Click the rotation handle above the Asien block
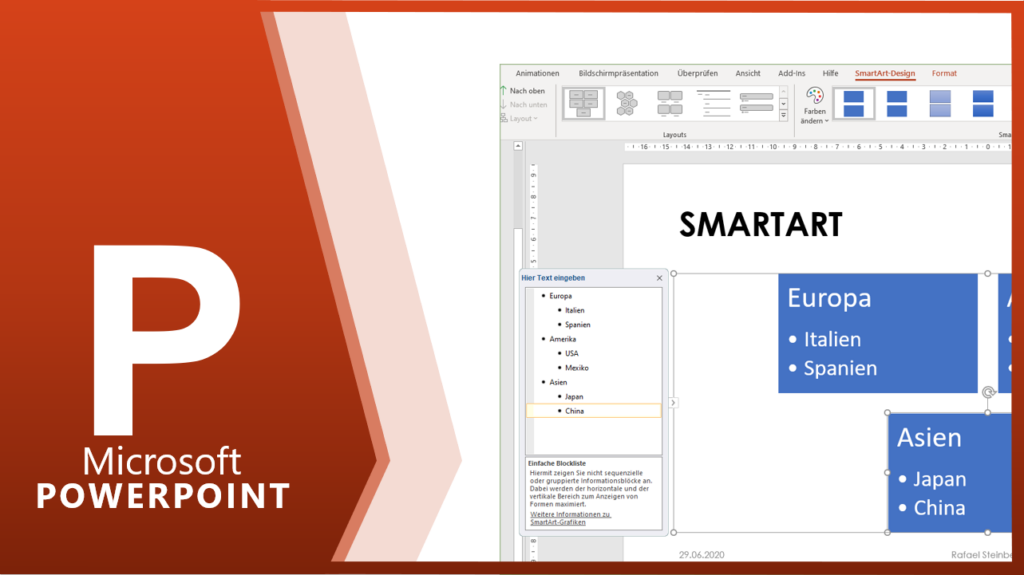The height and width of the screenshot is (575, 1024). click(x=988, y=392)
